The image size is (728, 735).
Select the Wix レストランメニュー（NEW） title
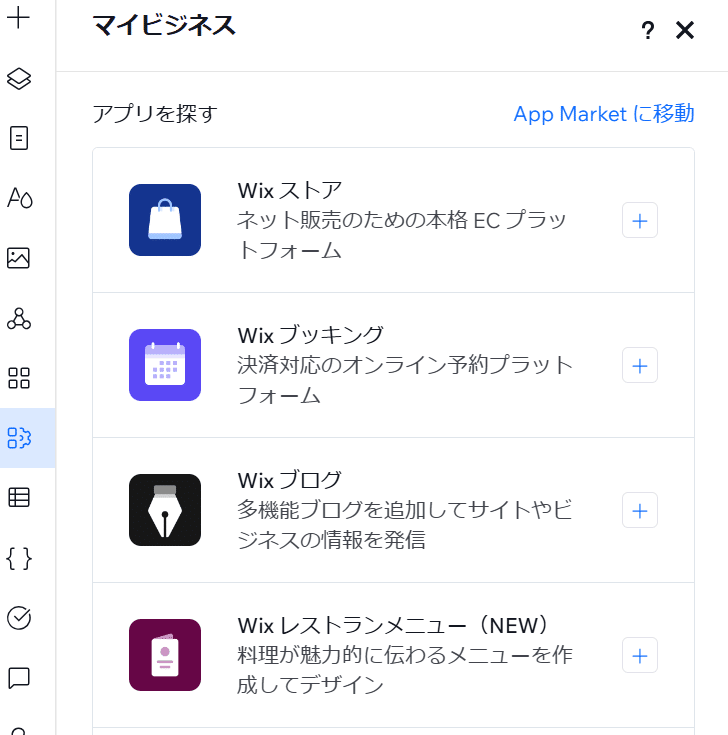click(x=393, y=625)
